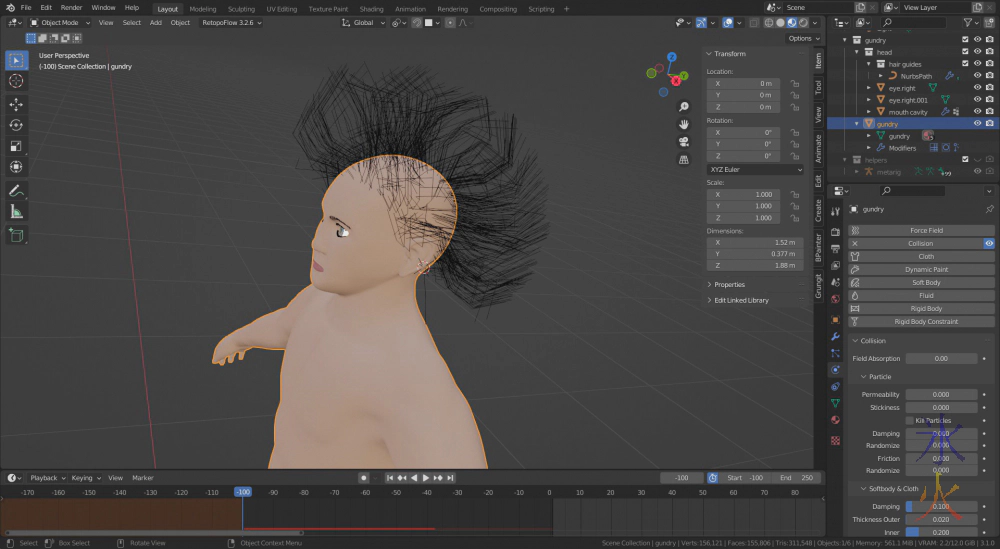The width and height of the screenshot is (1000, 549).
Task: Toggle camera view with the camera icon
Action: click(684, 142)
